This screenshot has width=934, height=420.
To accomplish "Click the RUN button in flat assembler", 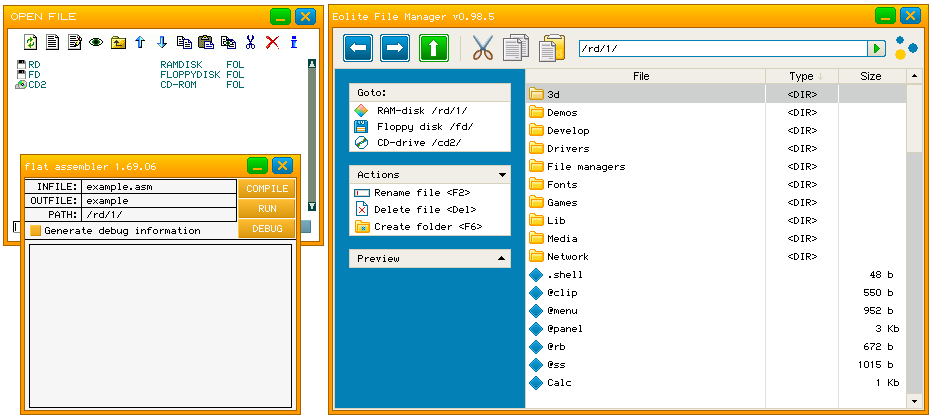I will [x=267, y=209].
